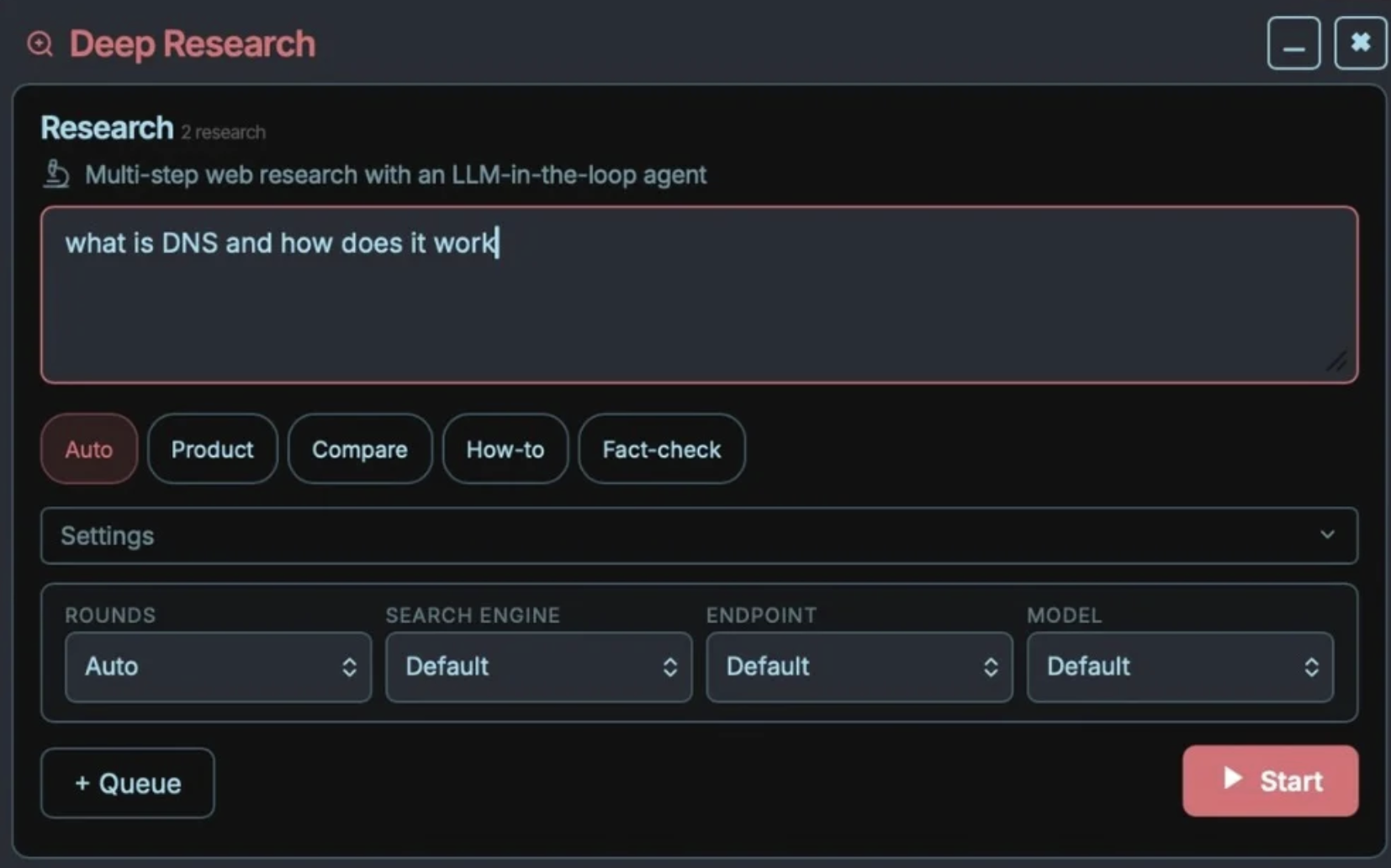This screenshot has height=868, width=1391.
Task: Switch to Product research mode
Action: 212,449
